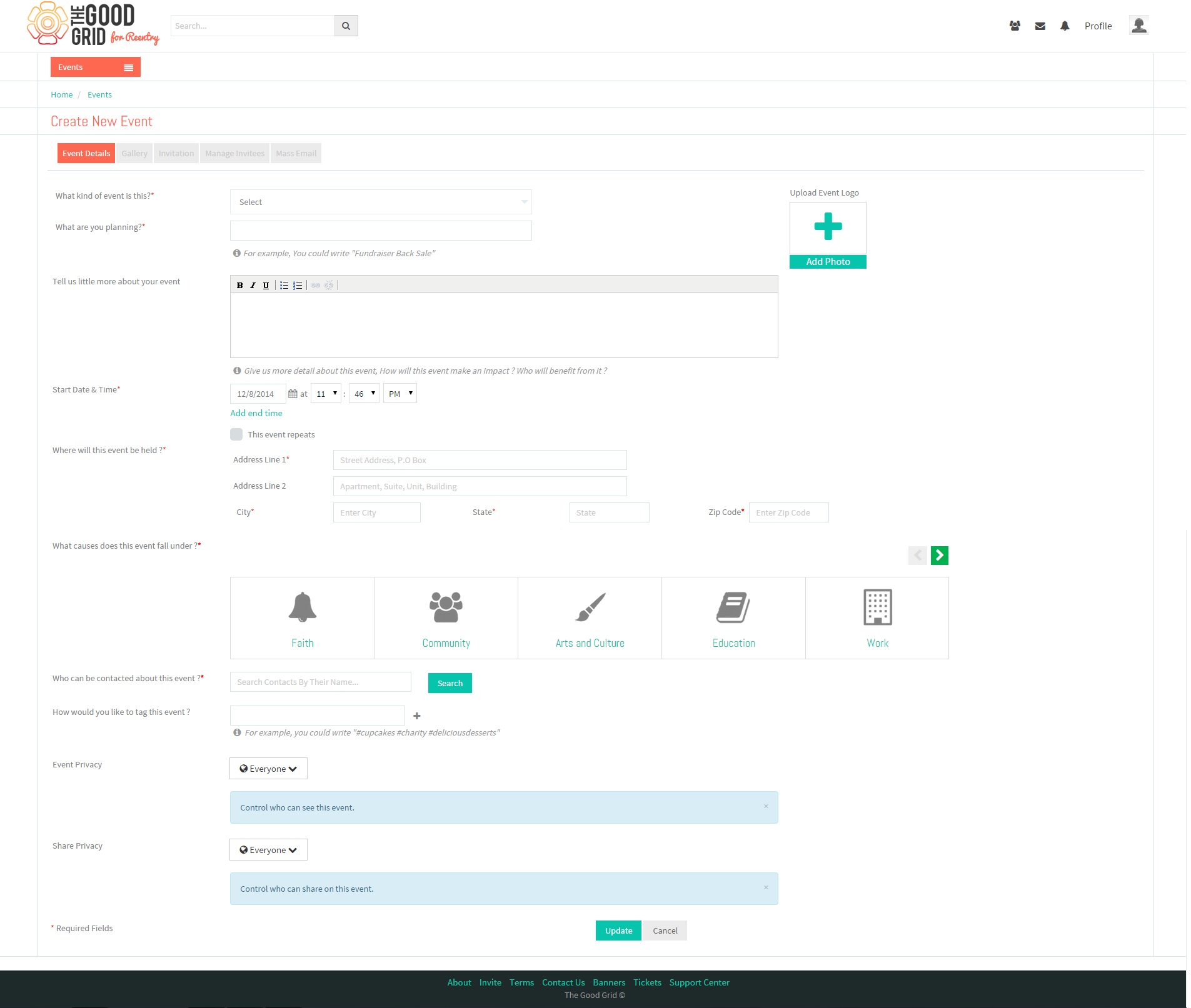Open the Events menu hamburger
Image resolution: width=1191 pixels, height=1008 pixels.
click(x=128, y=67)
